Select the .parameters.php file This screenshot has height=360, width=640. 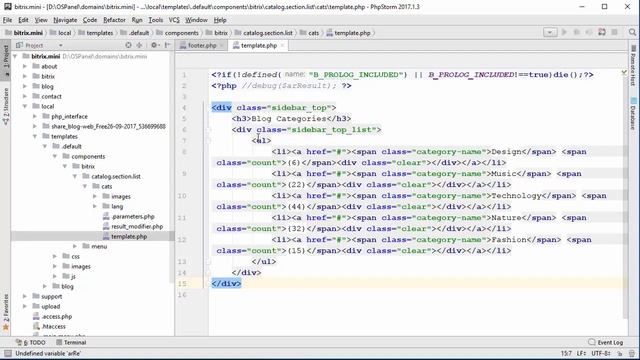point(128,216)
